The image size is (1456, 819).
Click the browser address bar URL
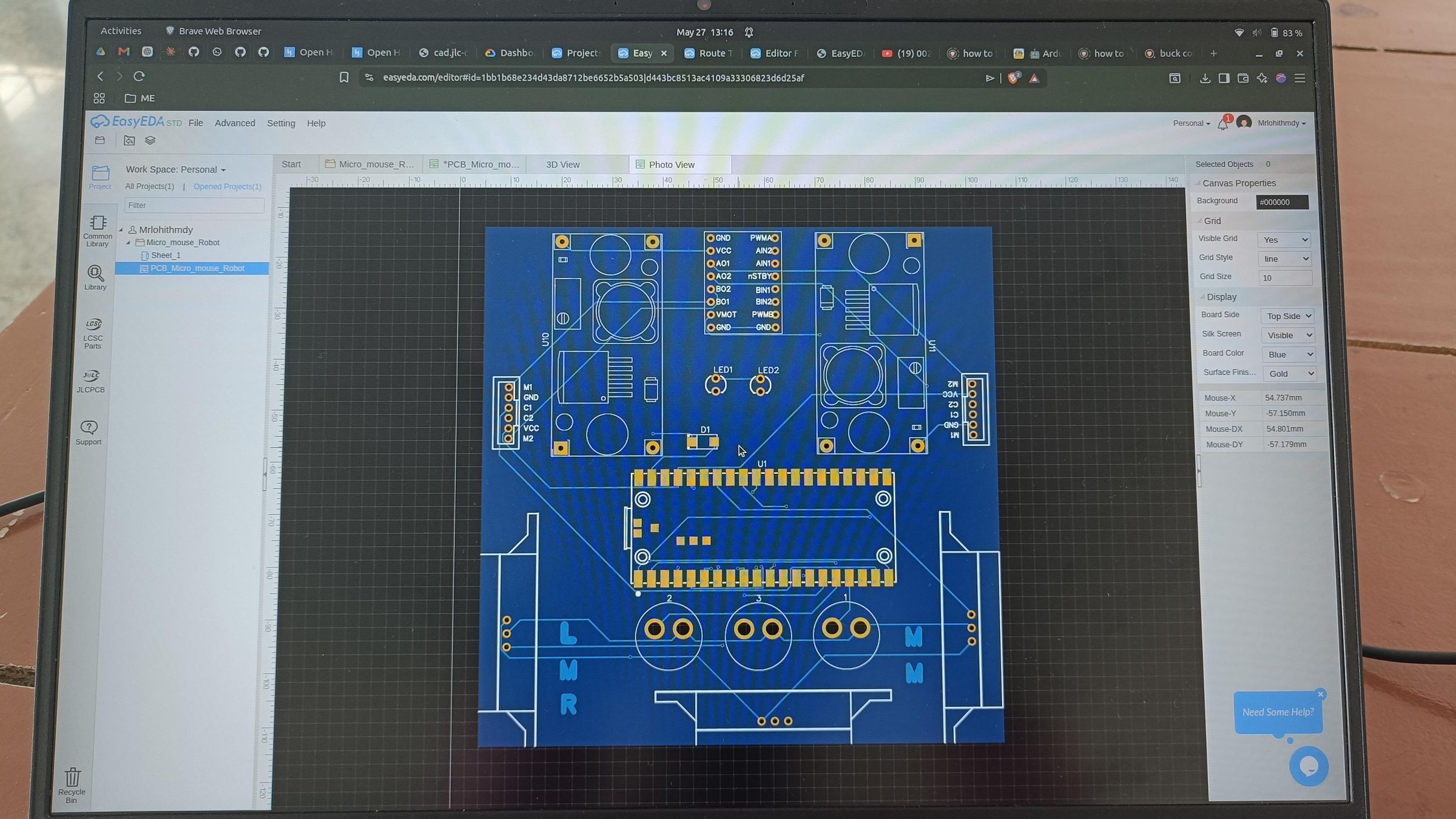[593, 78]
